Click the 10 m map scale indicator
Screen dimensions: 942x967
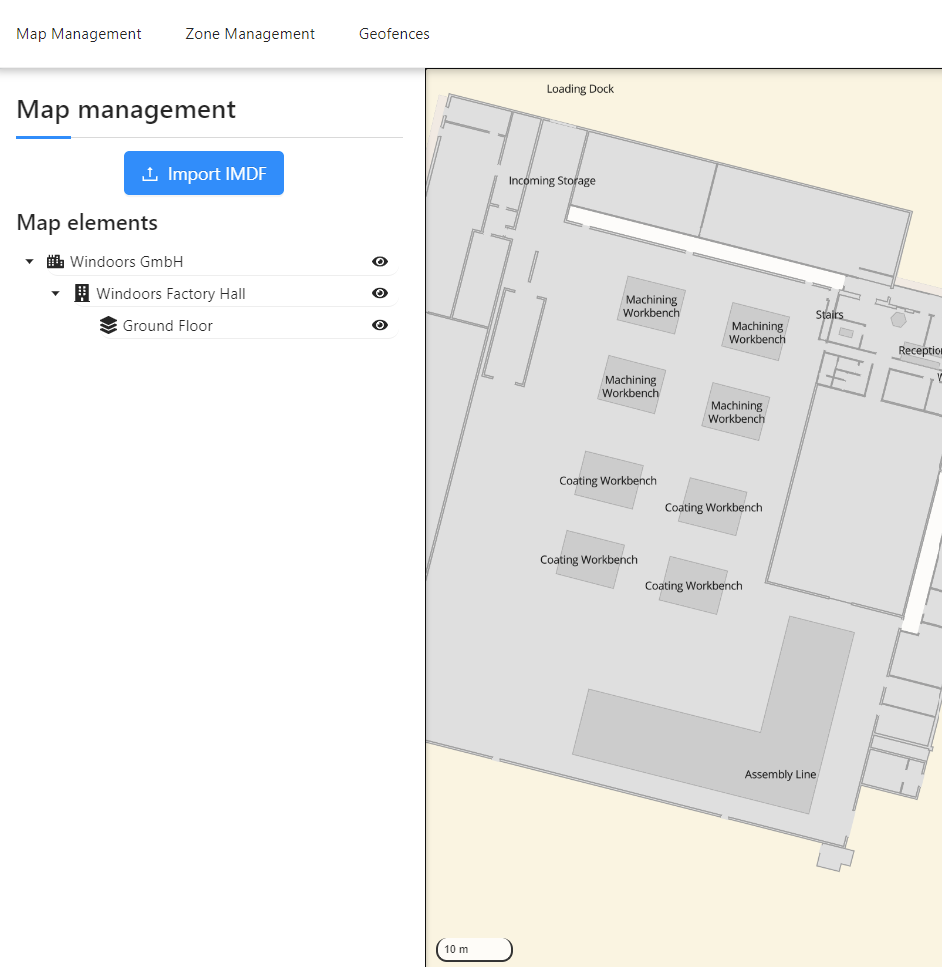[x=474, y=949]
